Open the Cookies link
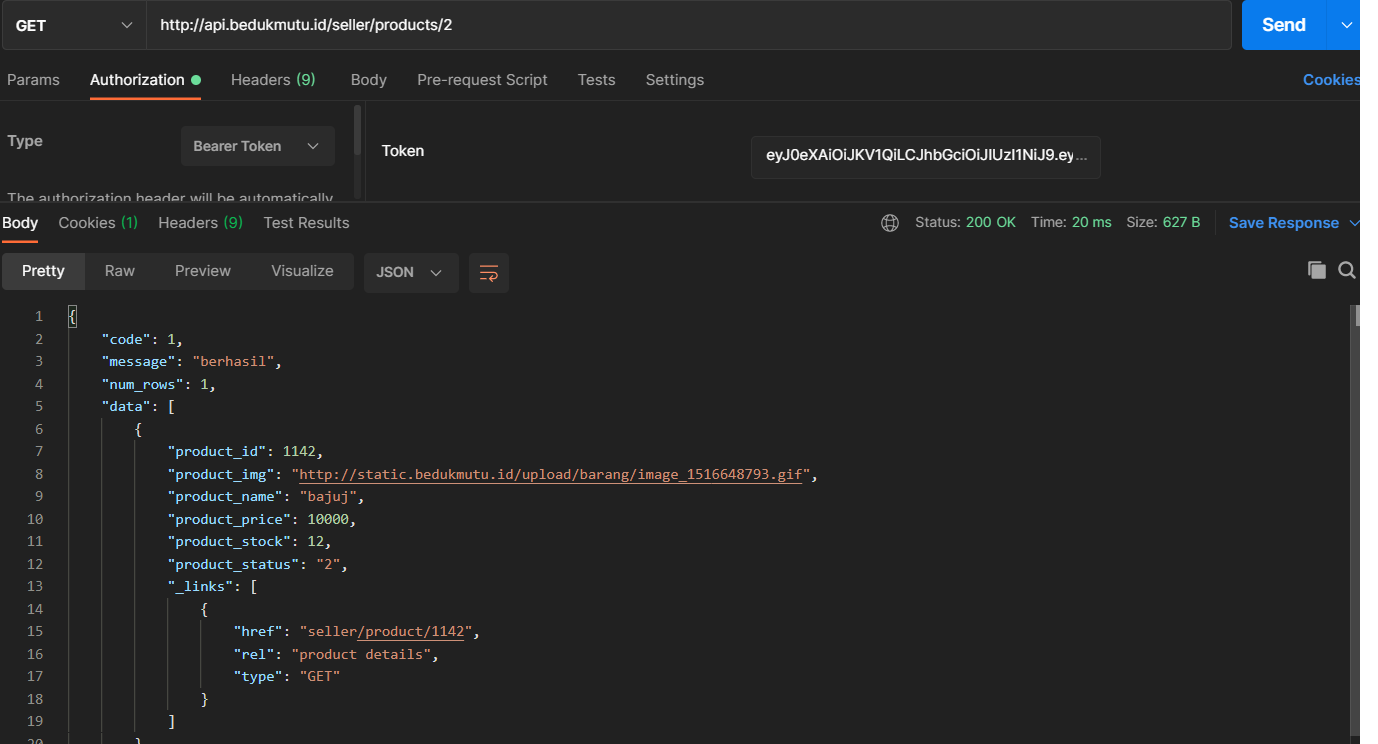The image size is (1378, 744). (x=1330, y=80)
